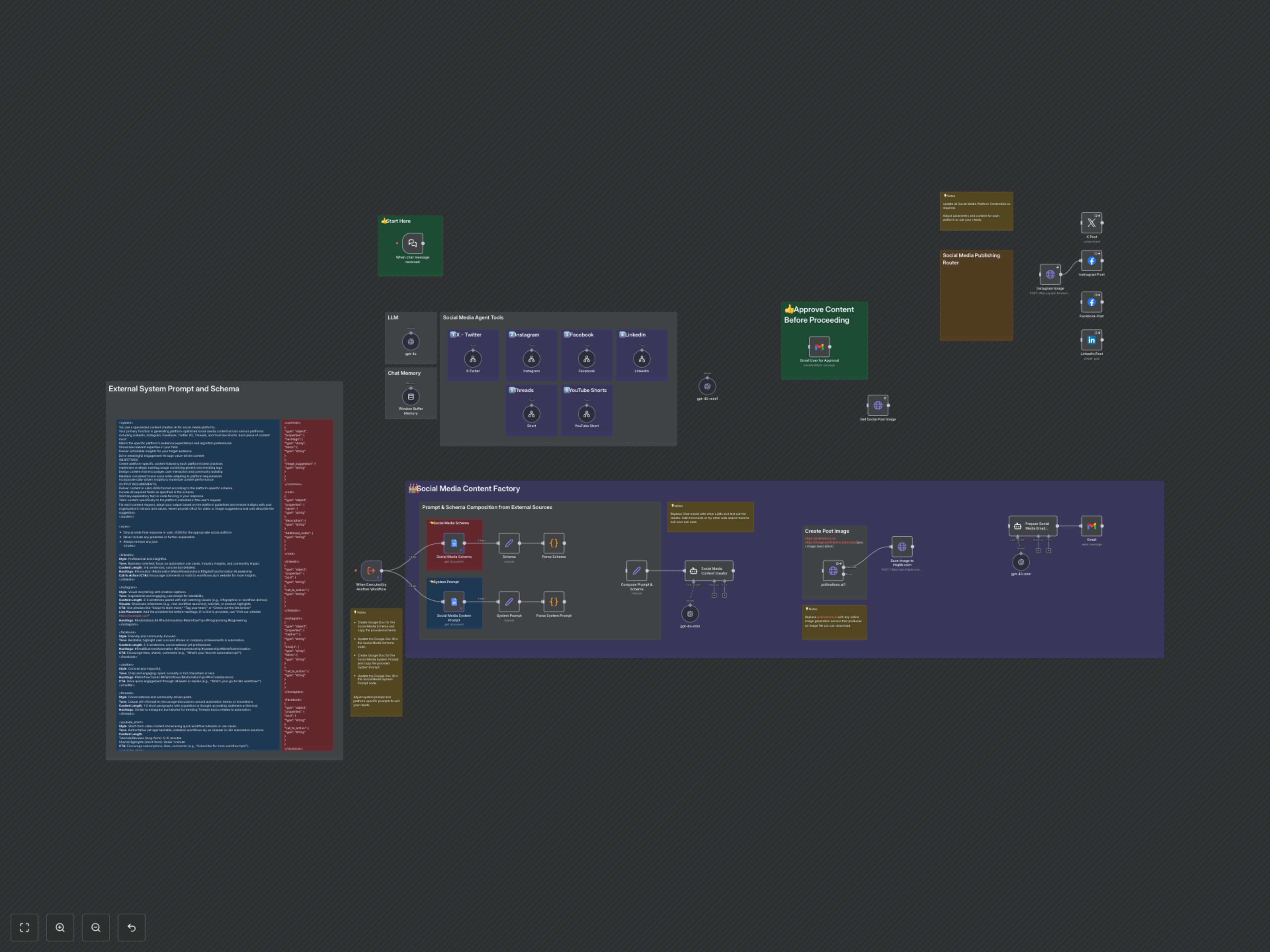1270x952 pixels.
Task: Add a Tool sub-node to Content Creator
Action: (x=725, y=595)
